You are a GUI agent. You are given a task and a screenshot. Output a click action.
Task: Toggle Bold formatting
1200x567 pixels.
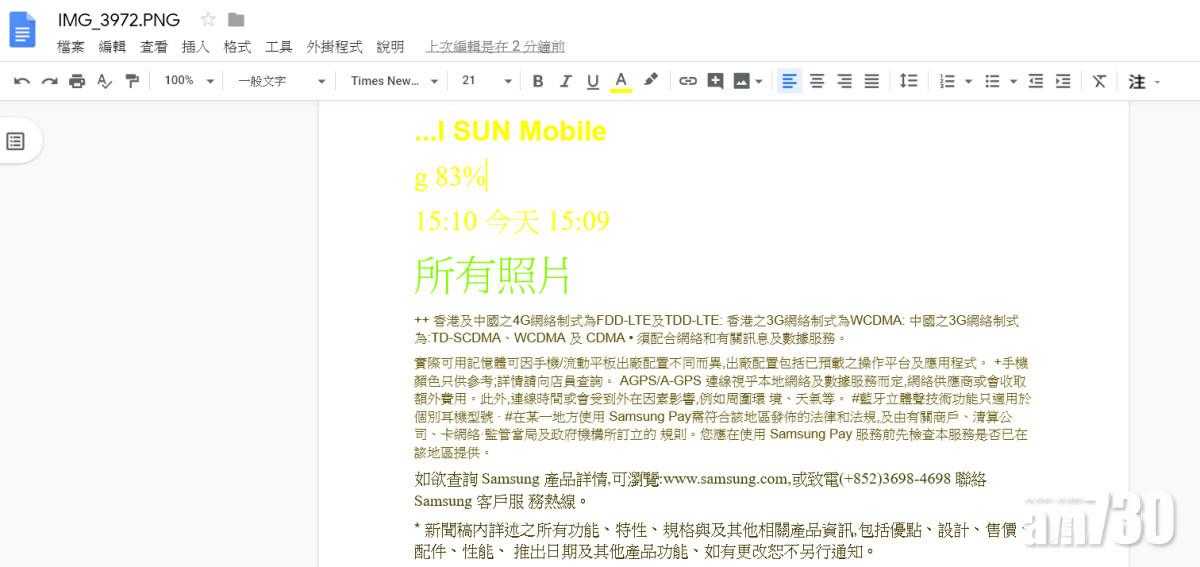(x=538, y=81)
